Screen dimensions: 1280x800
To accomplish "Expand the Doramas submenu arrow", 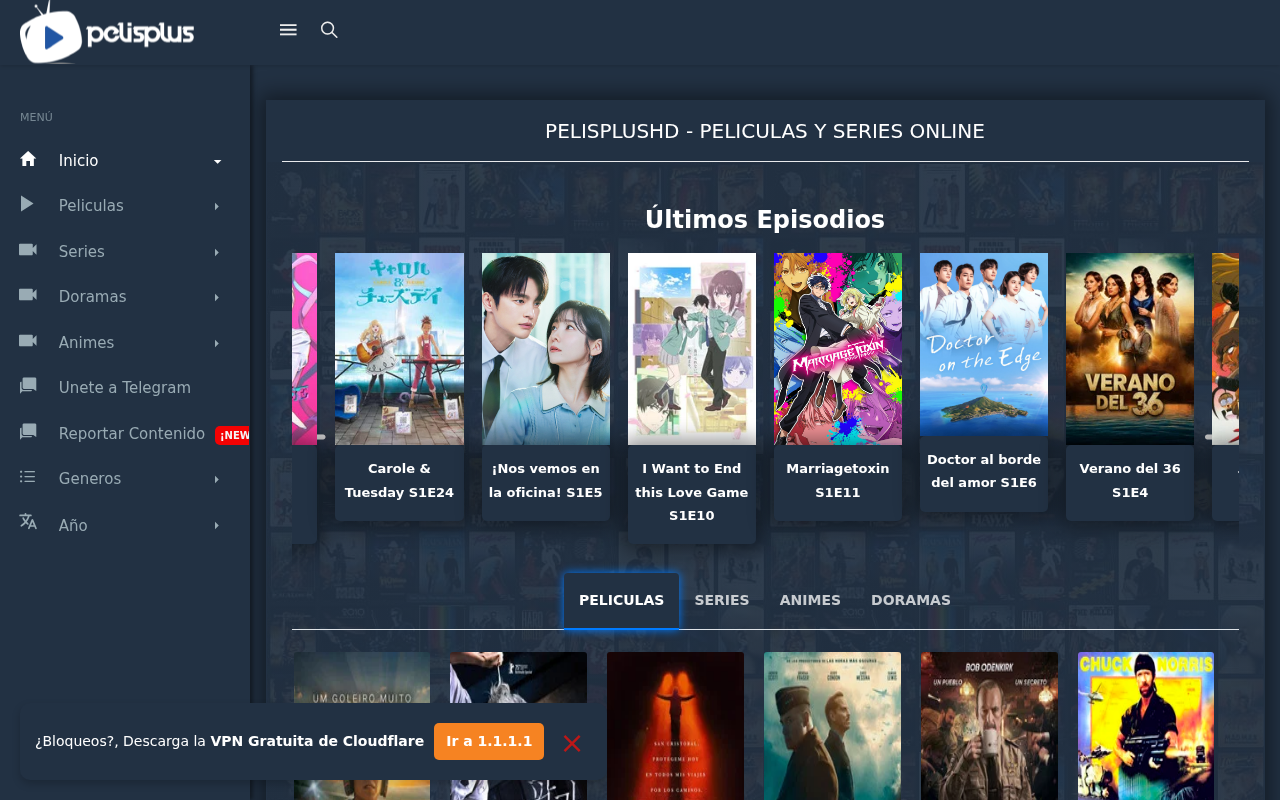I will [217, 297].
